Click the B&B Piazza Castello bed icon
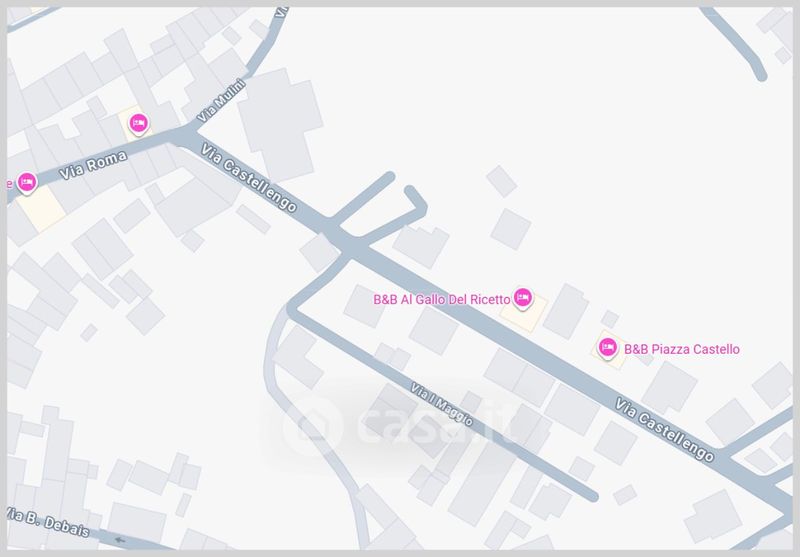This screenshot has height=557, width=800. (x=607, y=348)
